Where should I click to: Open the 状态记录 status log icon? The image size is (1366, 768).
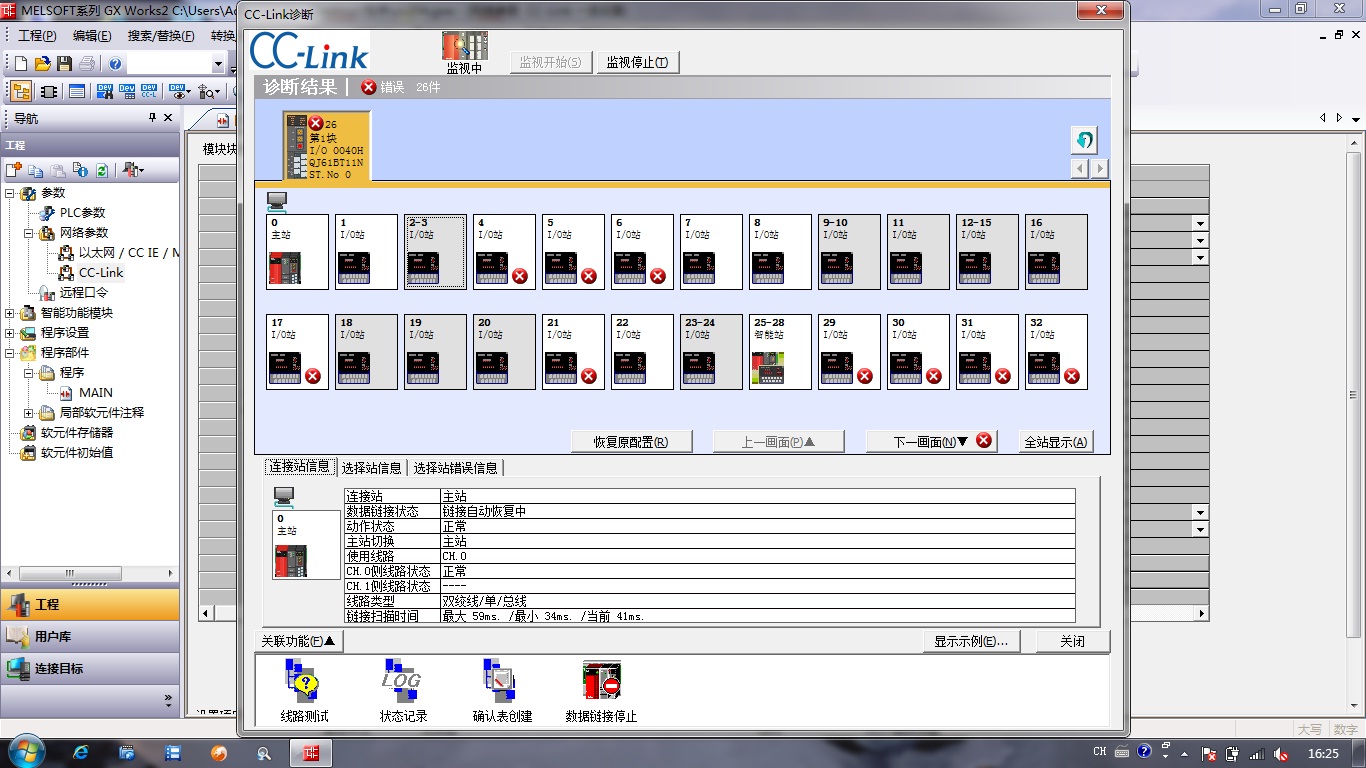pyautogui.click(x=402, y=682)
